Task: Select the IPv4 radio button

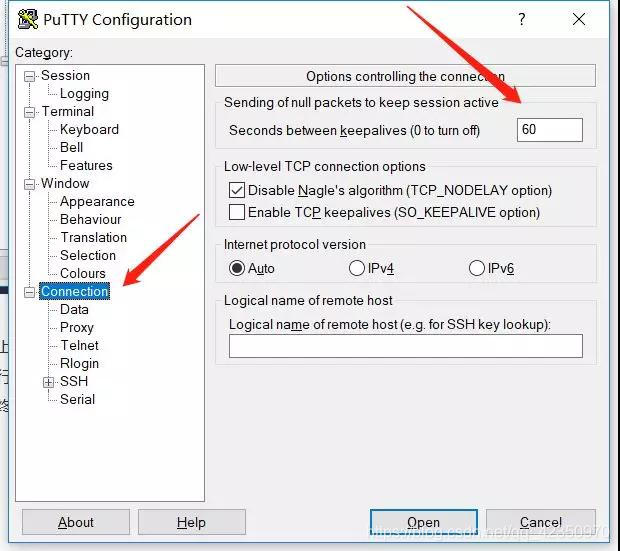Action: [x=356, y=268]
